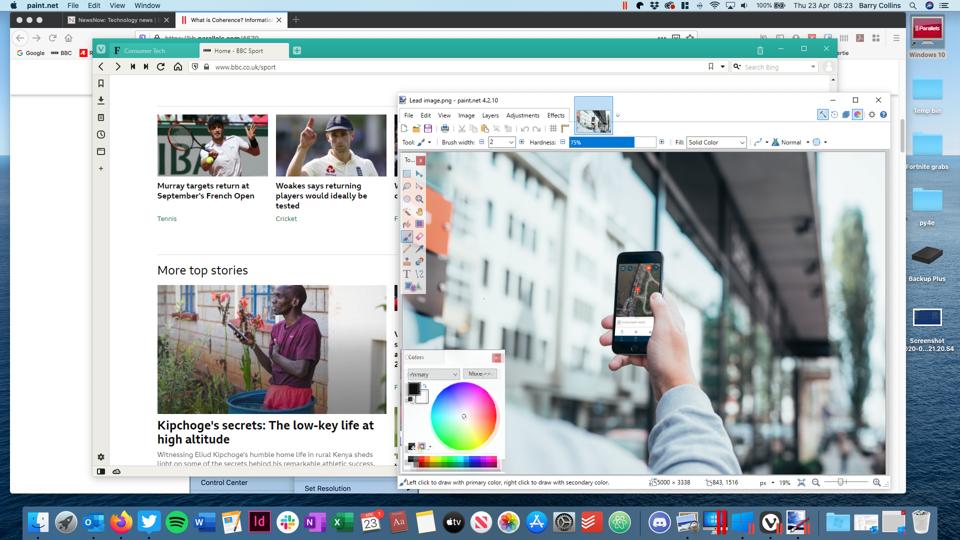The height and width of the screenshot is (540, 960).
Task: Click Vivaldi reload page icon
Action: pos(161,67)
